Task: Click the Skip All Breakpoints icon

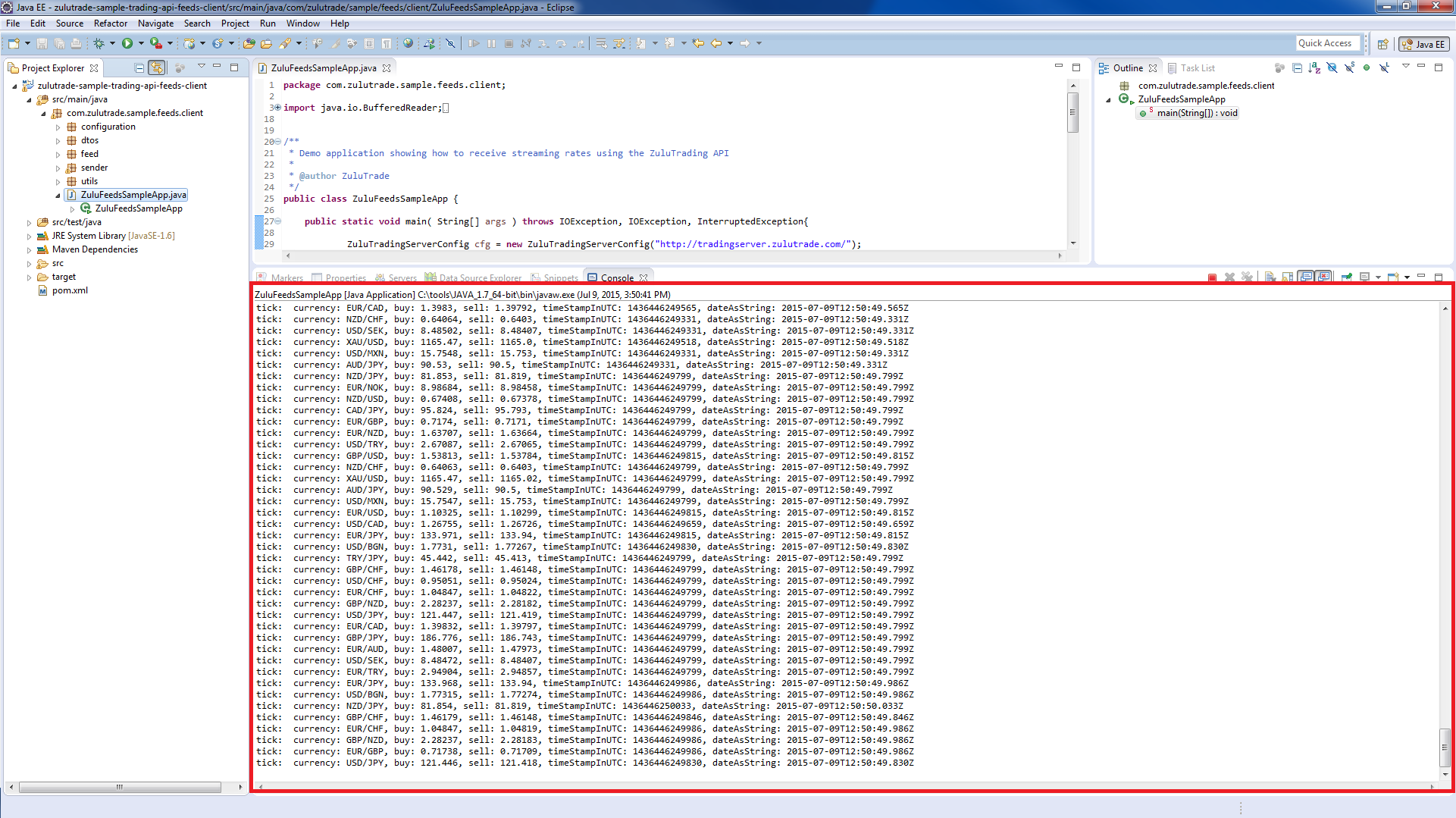Action: [450, 44]
